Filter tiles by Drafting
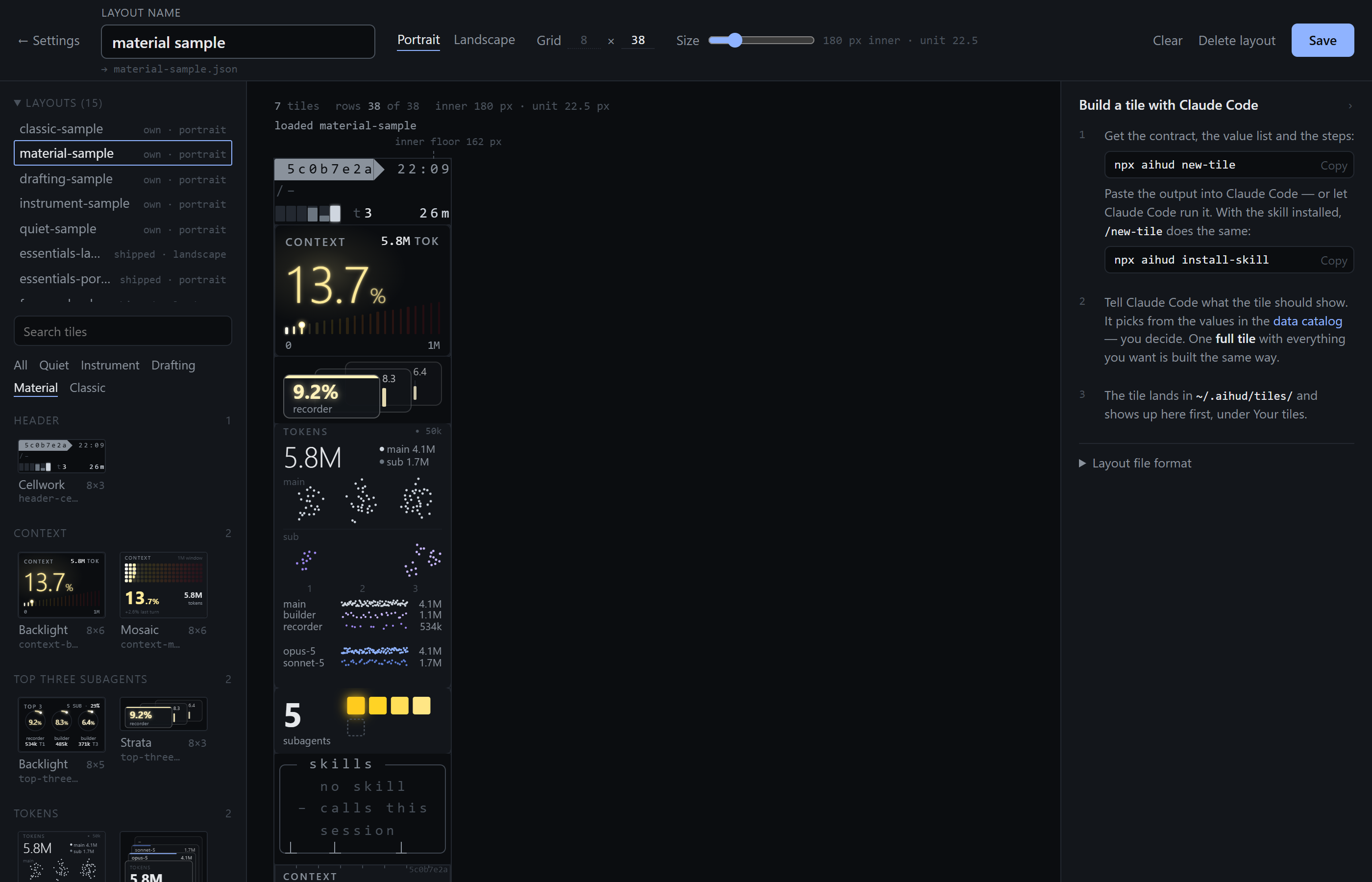 tap(173, 366)
